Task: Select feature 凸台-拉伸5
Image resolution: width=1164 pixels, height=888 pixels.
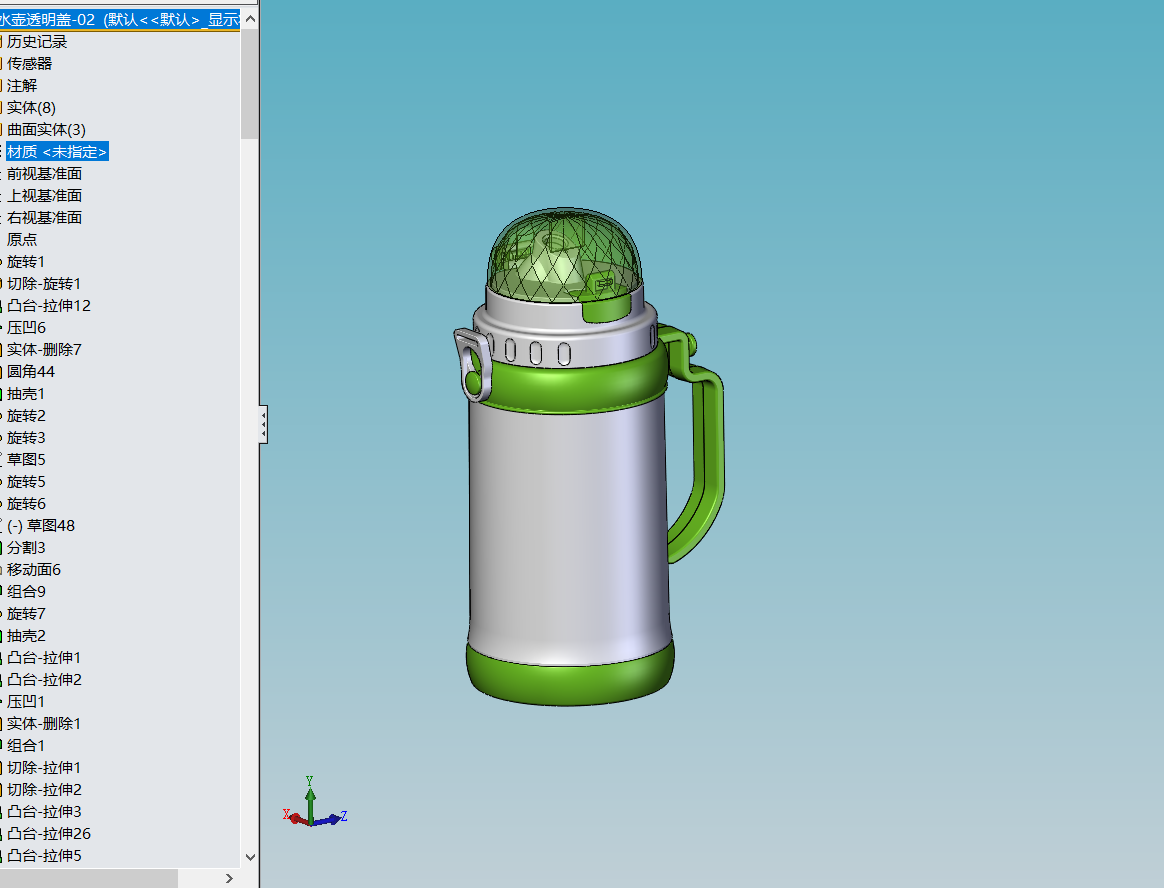Action: point(44,856)
